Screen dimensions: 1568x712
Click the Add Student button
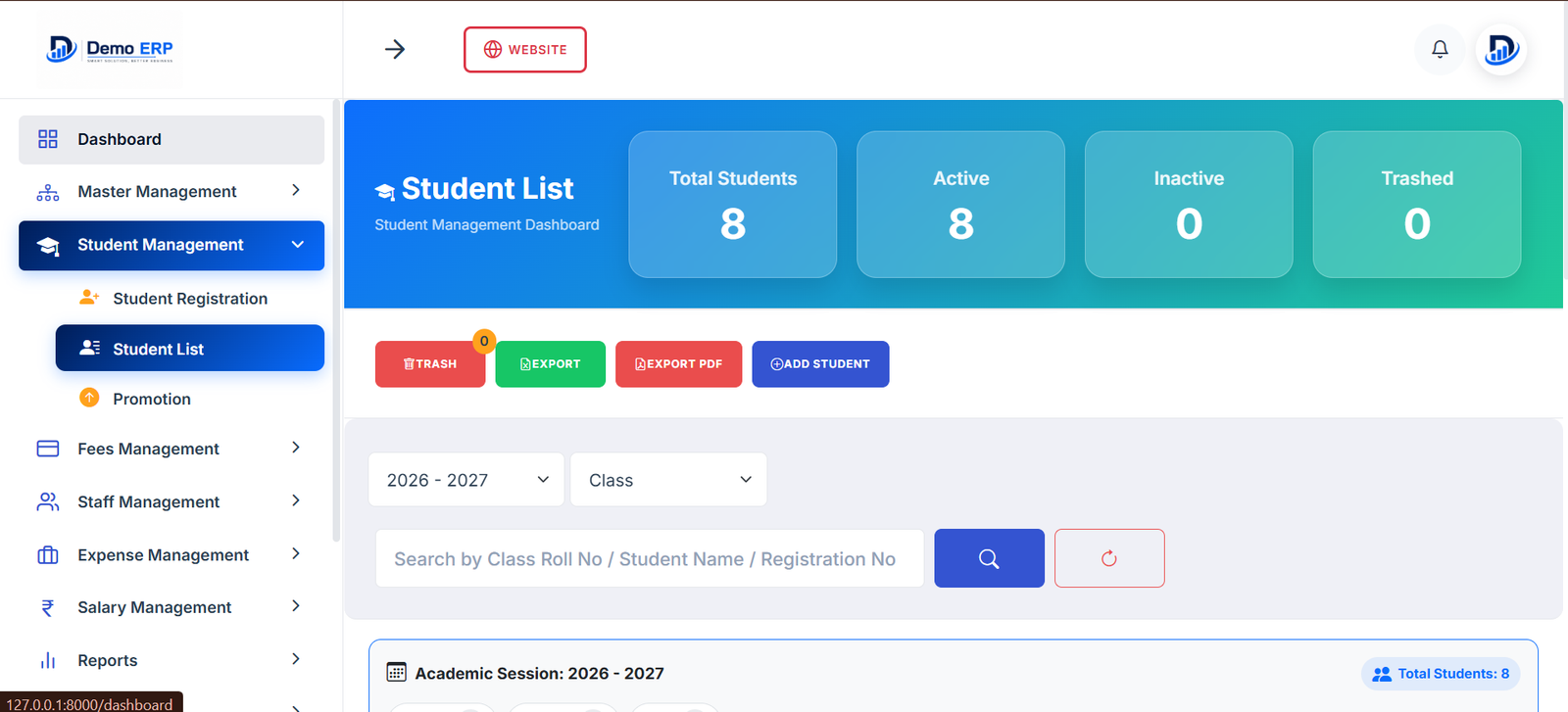click(x=820, y=364)
